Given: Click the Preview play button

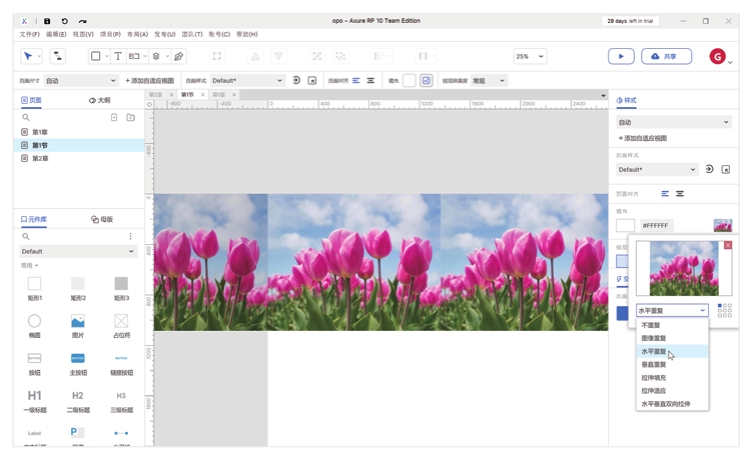Looking at the screenshot, I should click(x=621, y=57).
